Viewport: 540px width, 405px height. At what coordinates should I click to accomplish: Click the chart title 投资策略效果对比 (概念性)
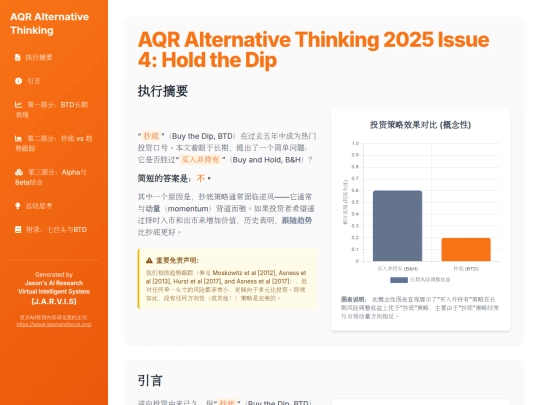(x=420, y=125)
